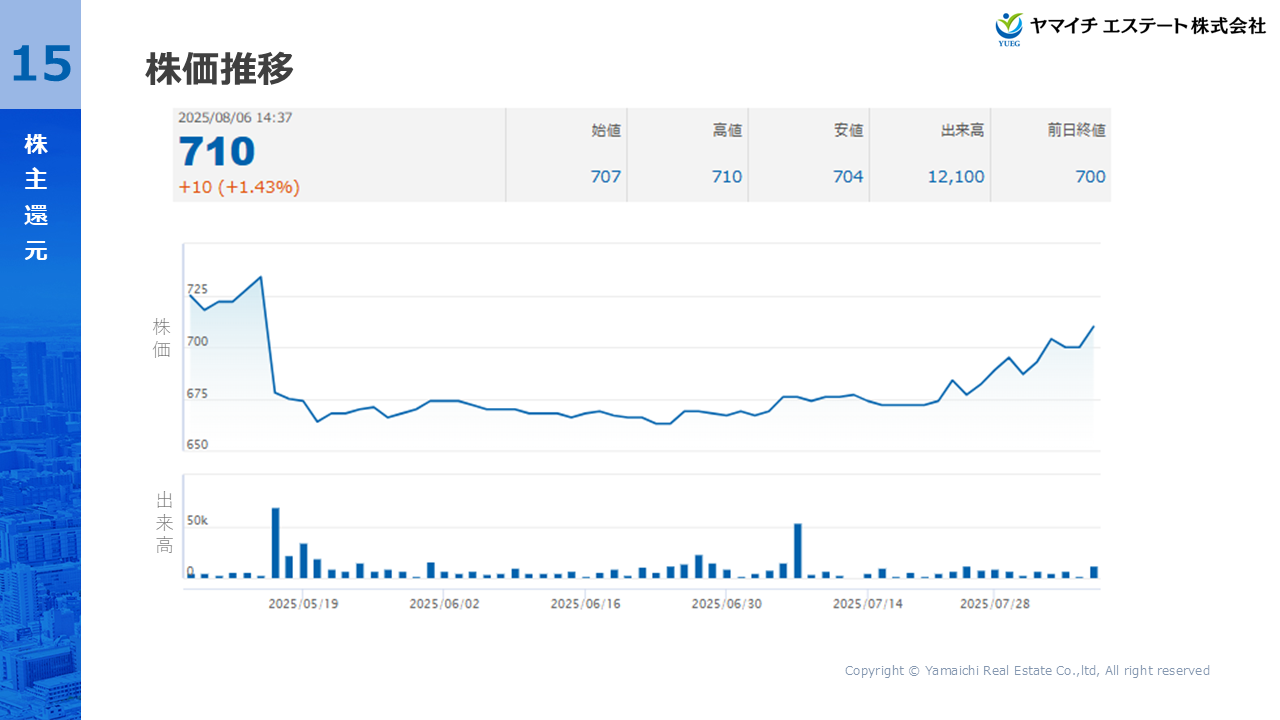Viewport: 1280px width, 720px height.
Task: Select the 出来高 value 12,100
Action: pyautogui.click(x=954, y=177)
